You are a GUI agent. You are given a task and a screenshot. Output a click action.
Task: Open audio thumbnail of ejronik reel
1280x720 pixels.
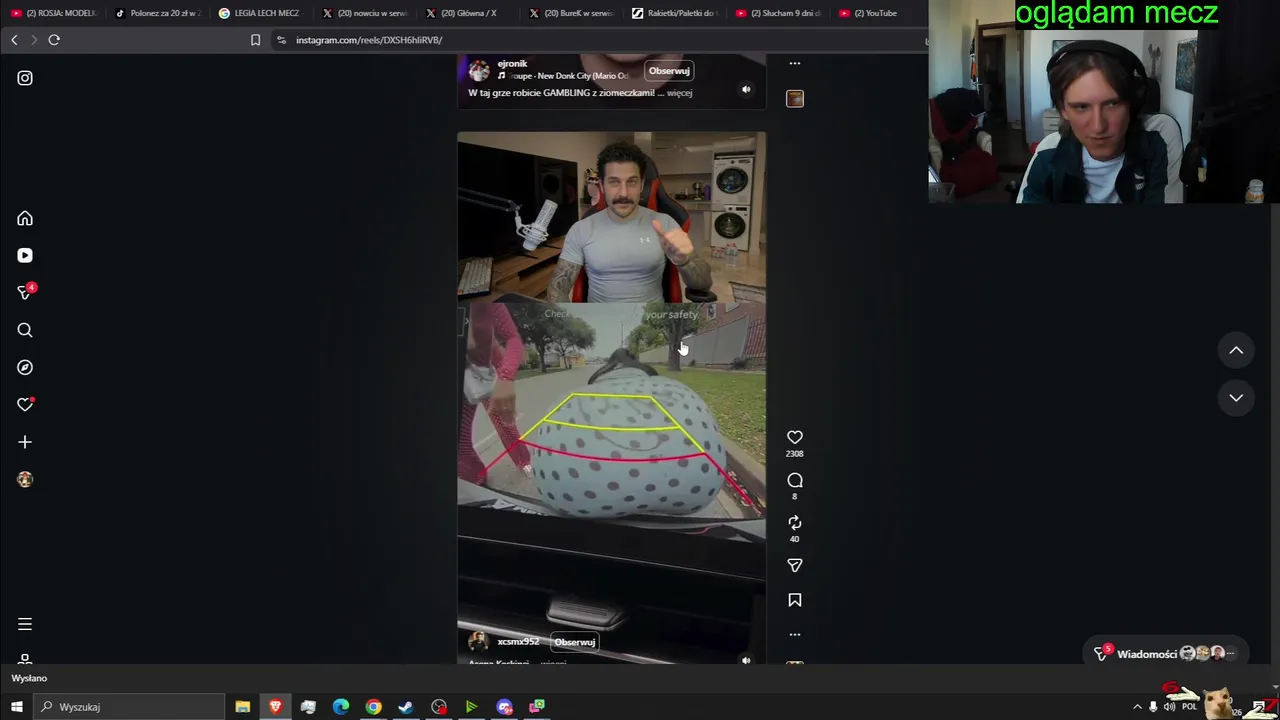pyautogui.click(x=795, y=98)
